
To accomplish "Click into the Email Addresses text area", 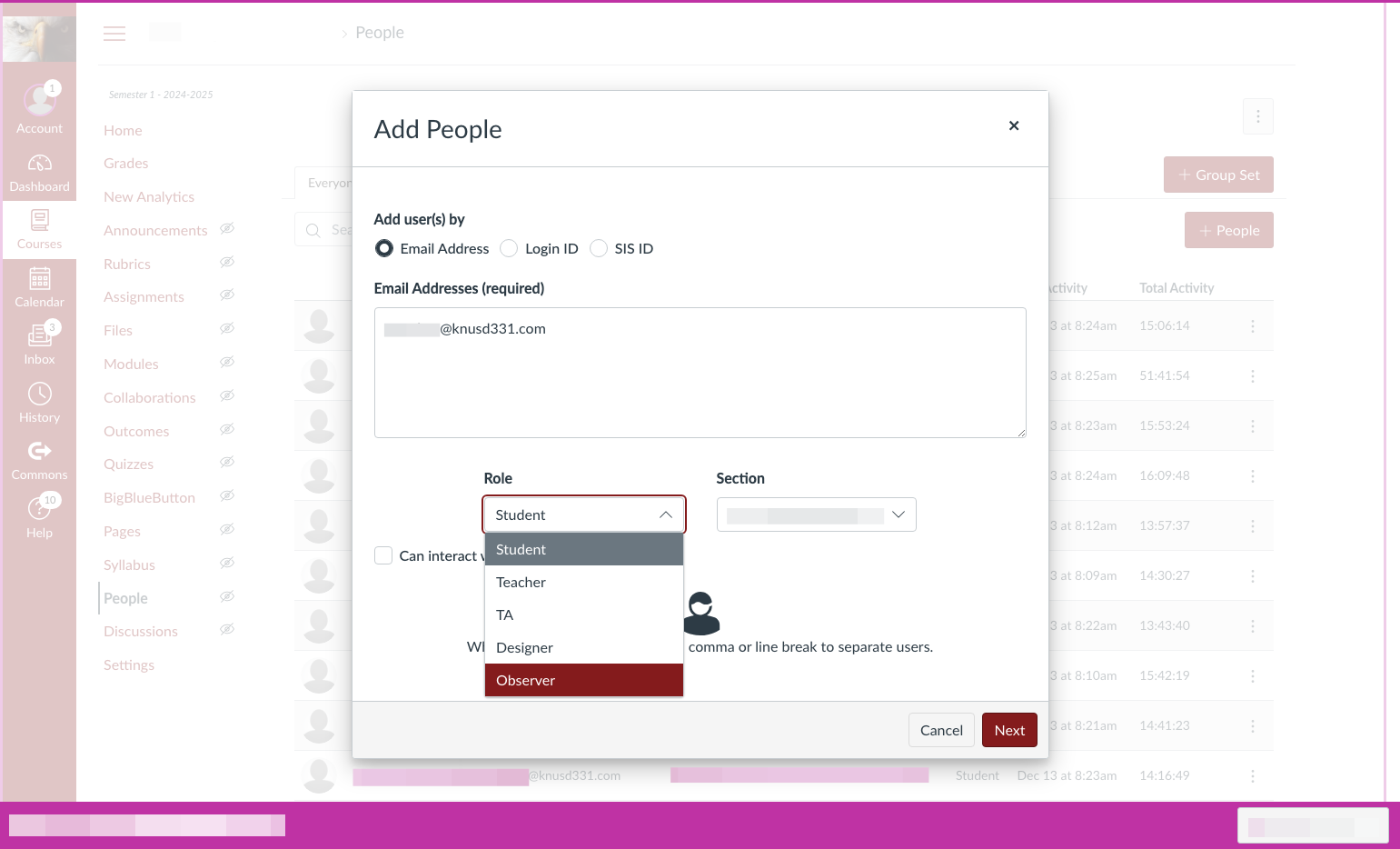I will point(700,373).
